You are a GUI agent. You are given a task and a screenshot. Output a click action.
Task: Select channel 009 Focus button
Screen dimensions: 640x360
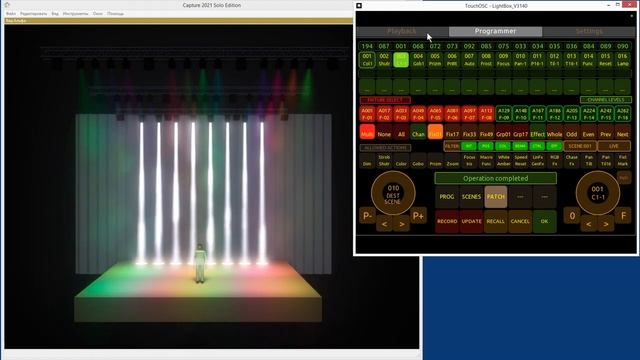503,60
